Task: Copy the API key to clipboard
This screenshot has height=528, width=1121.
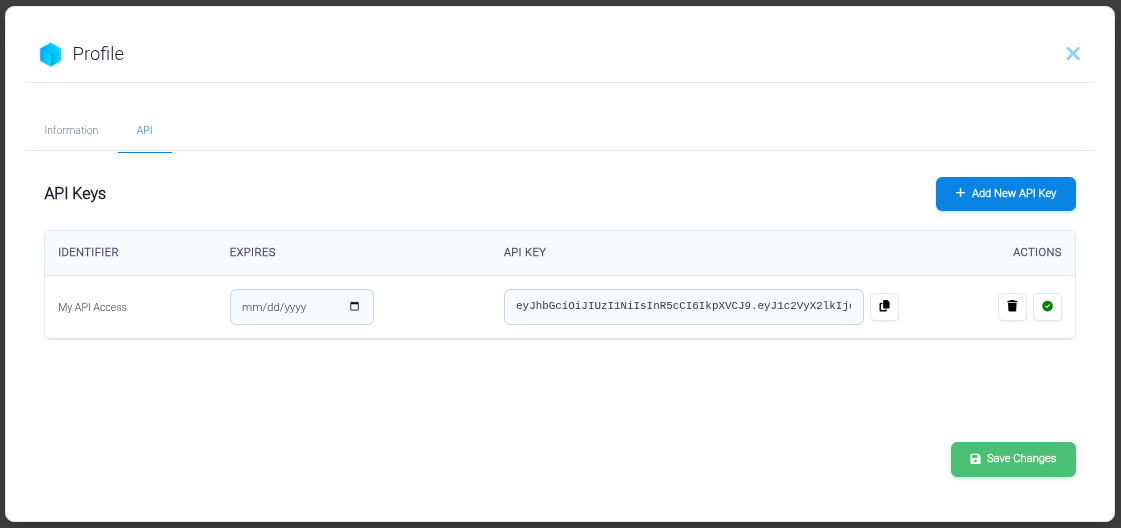Action: (884, 307)
